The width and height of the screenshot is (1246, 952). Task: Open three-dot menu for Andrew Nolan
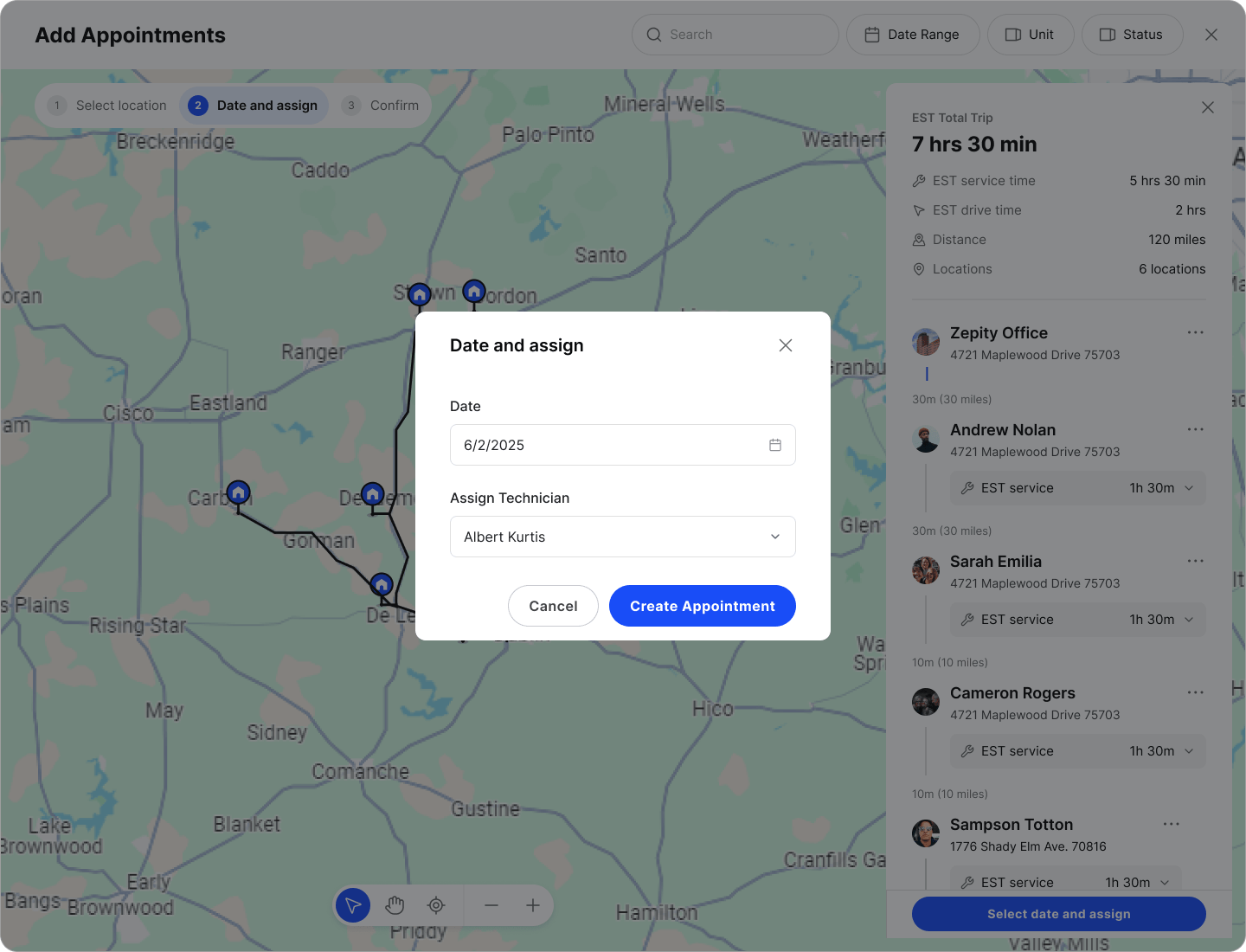[1195, 430]
